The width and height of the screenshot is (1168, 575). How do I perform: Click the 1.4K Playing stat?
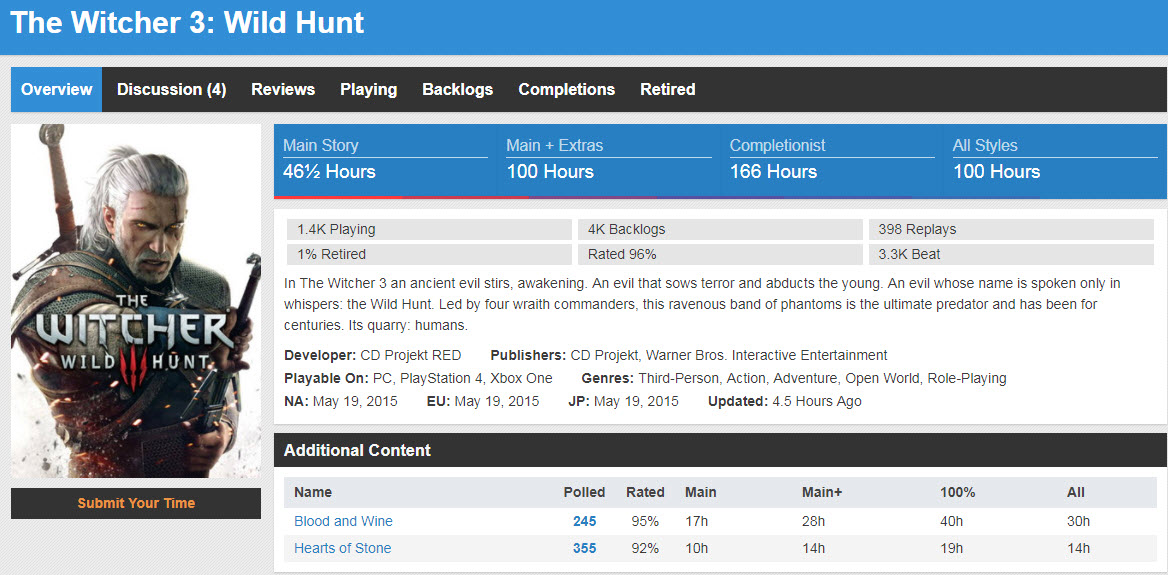coord(429,229)
